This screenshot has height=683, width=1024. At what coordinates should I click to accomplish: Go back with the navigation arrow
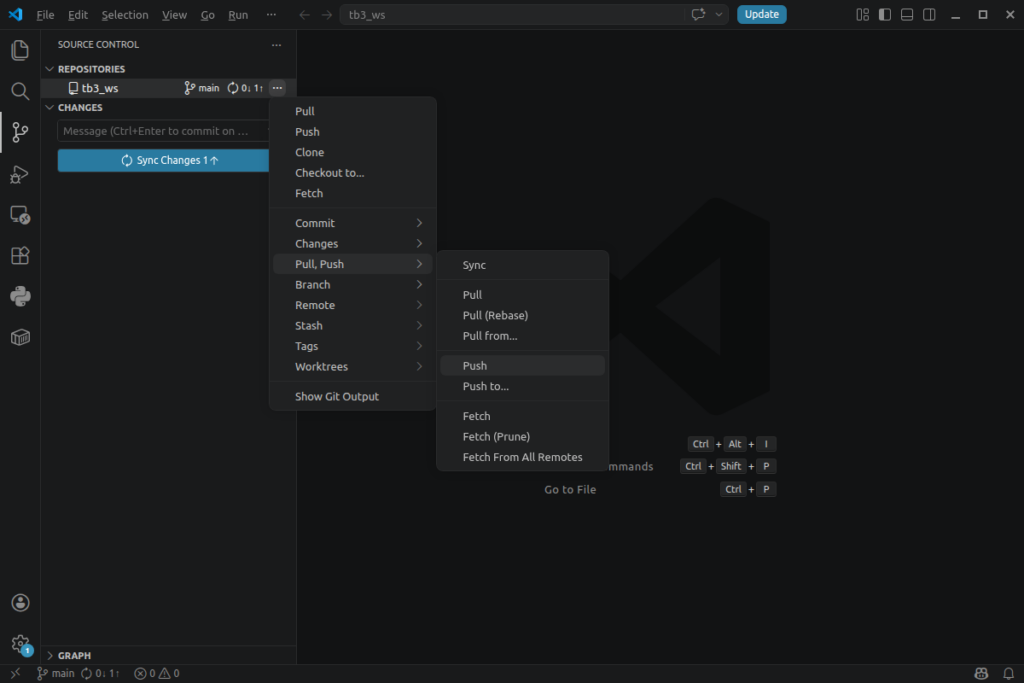[304, 14]
